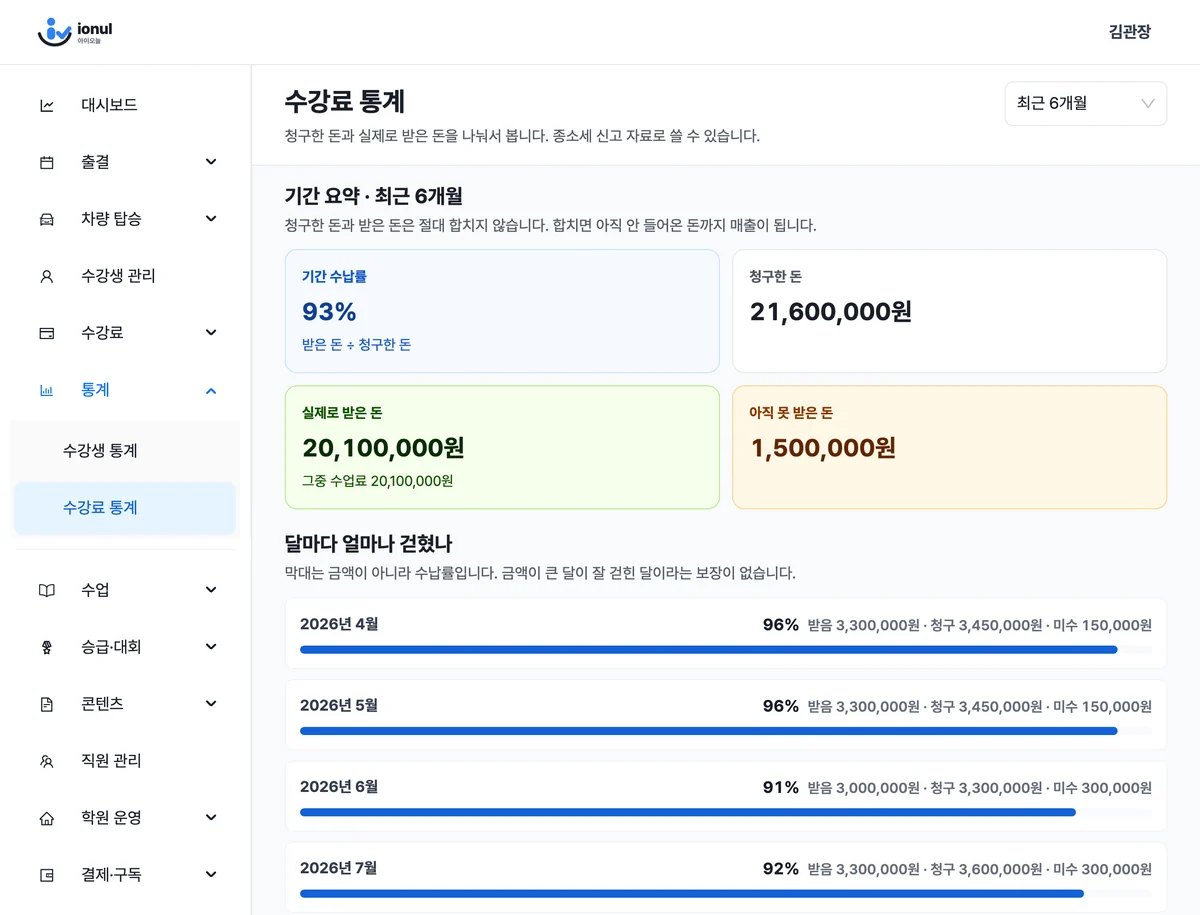The width and height of the screenshot is (1200, 915).
Task: Click the 통계 bar chart icon
Action: point(47,390)
